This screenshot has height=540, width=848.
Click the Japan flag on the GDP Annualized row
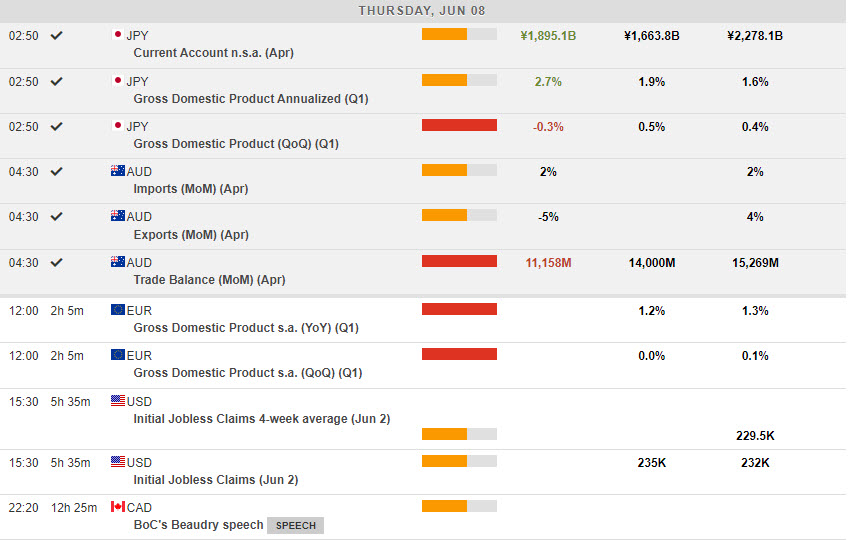[x=117, y=81]
